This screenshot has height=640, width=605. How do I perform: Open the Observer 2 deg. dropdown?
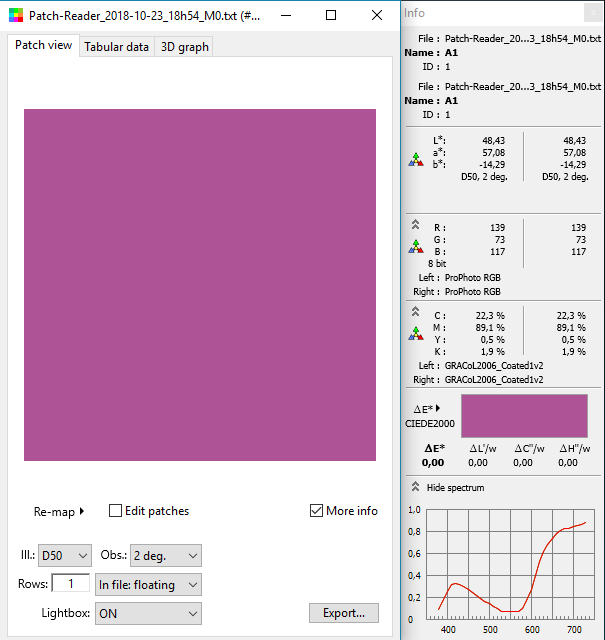pyautogui.click(x=166, y=556)
